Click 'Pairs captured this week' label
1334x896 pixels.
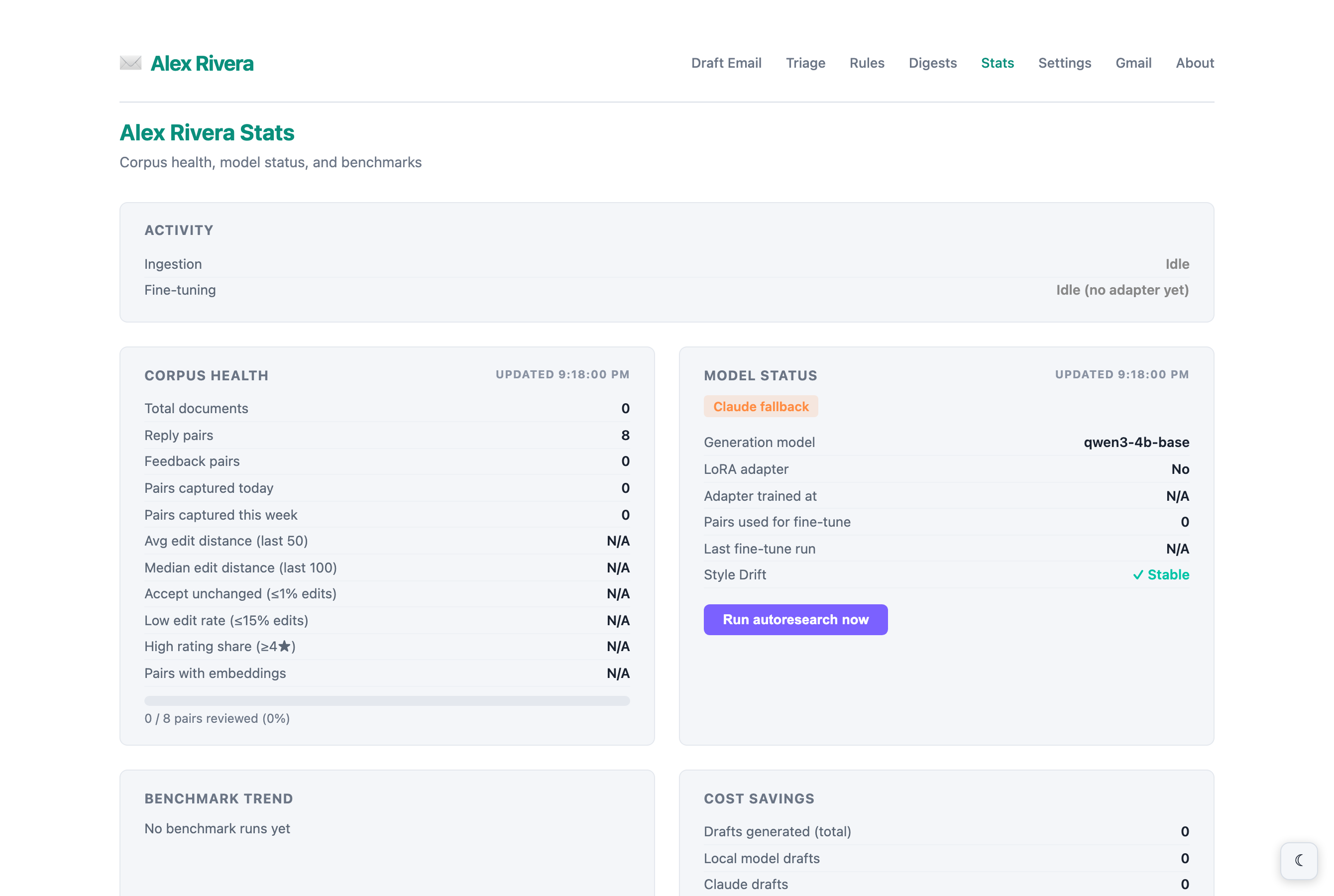221,515
